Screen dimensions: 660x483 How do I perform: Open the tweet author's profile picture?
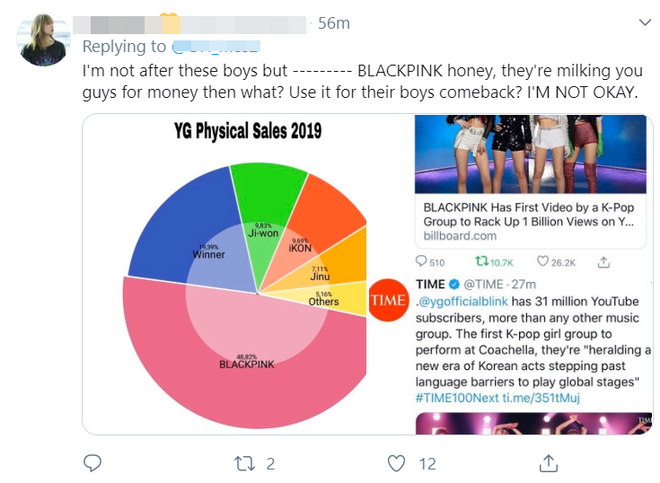(x=43, y=40)
